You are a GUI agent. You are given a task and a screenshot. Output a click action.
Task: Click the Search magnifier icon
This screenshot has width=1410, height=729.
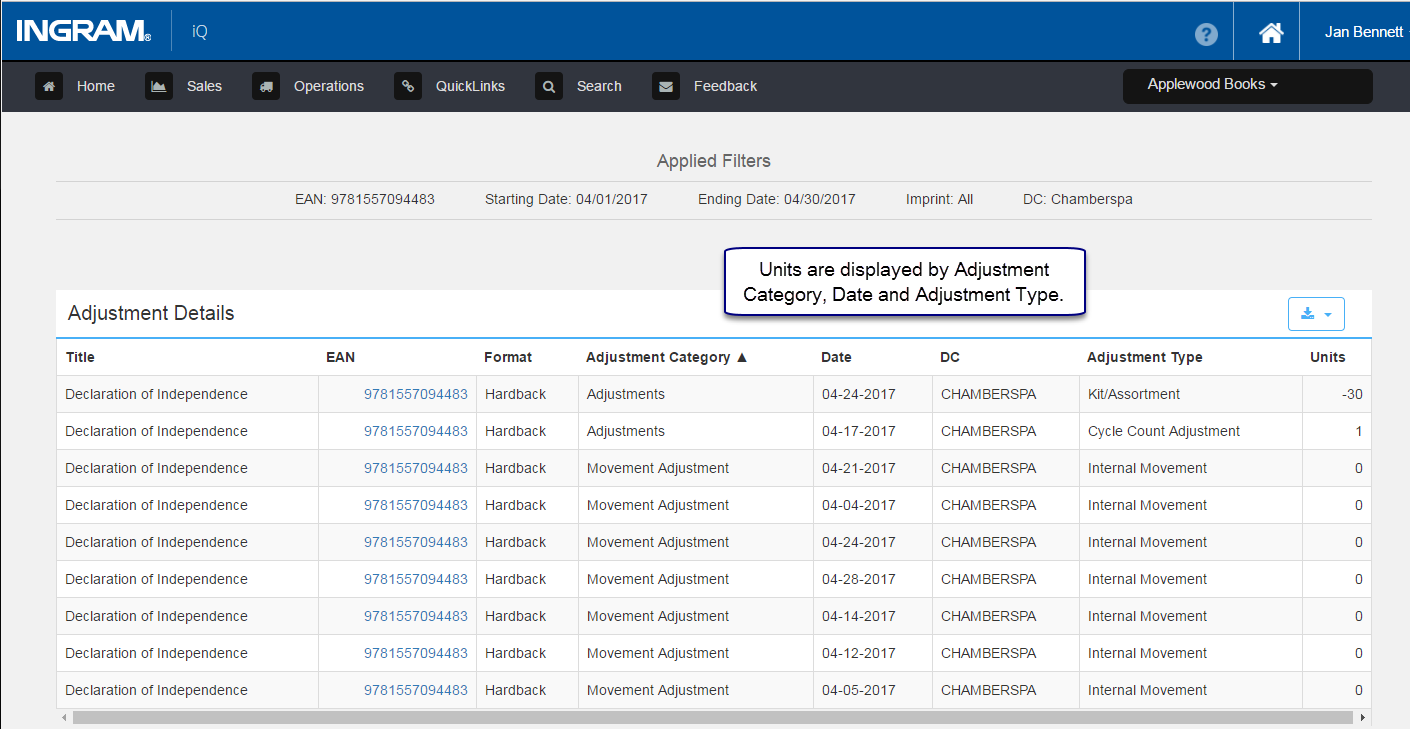[549, 86]
